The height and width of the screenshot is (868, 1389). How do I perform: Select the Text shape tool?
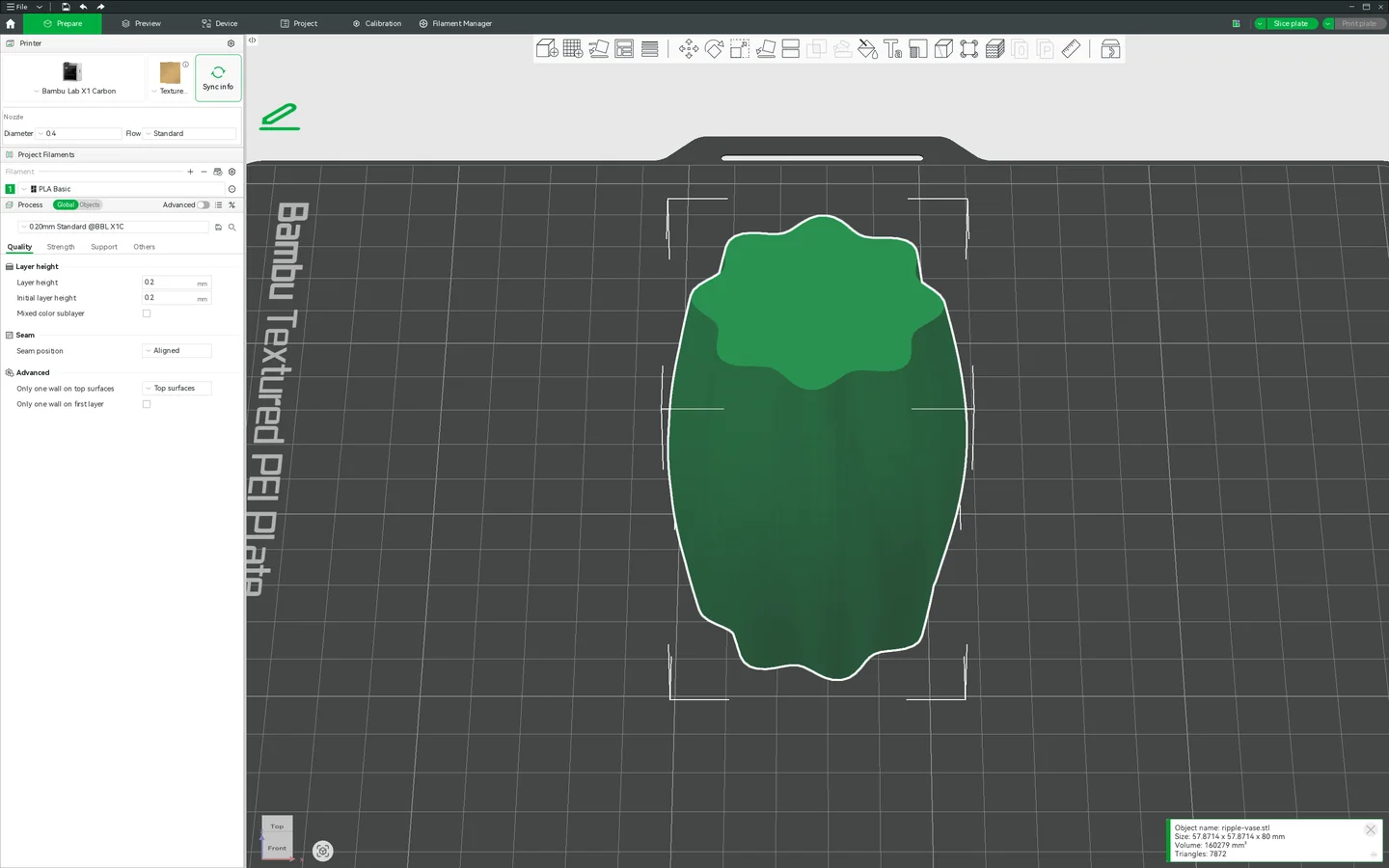(893, 49)
